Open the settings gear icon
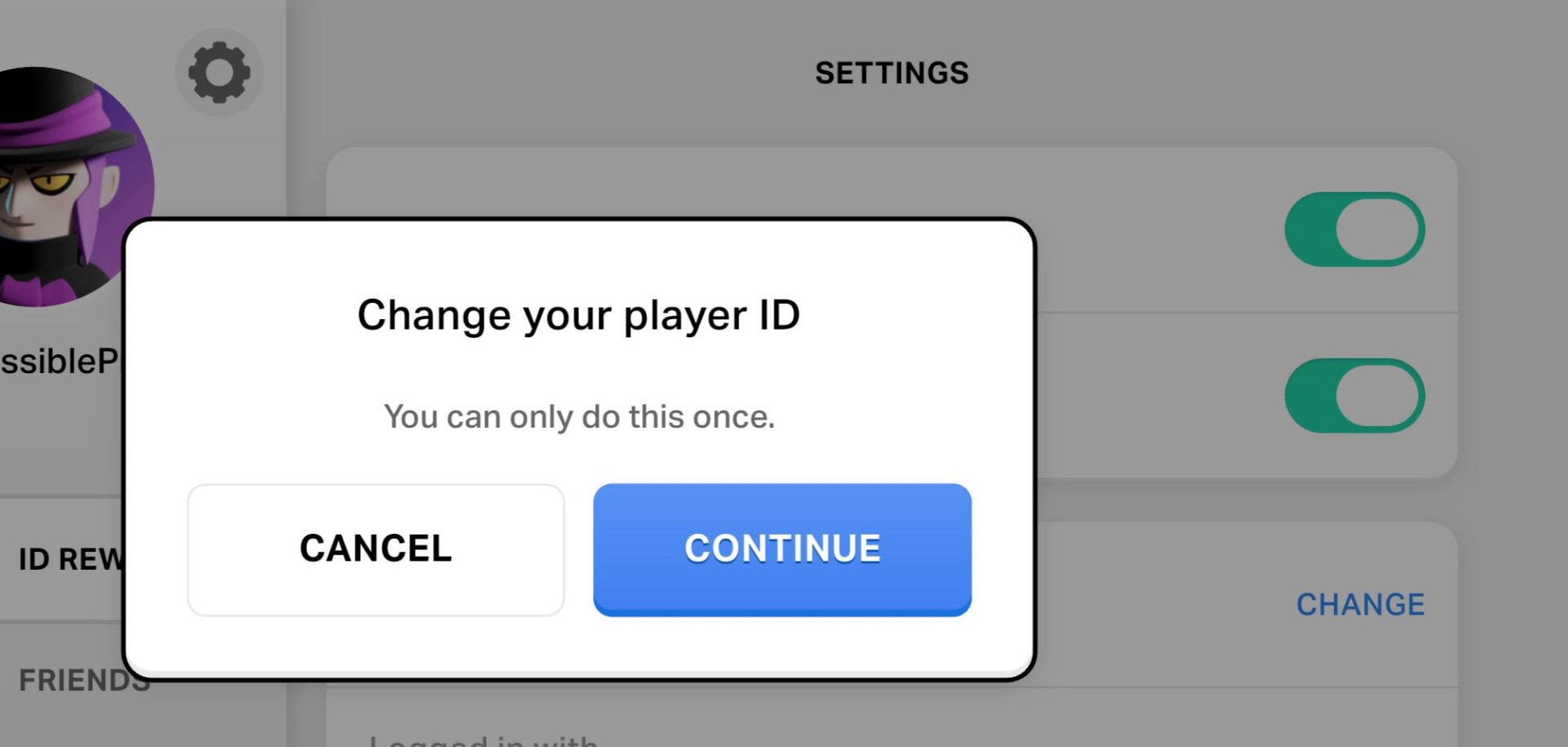1568x747 pixels. coord(219,72)
